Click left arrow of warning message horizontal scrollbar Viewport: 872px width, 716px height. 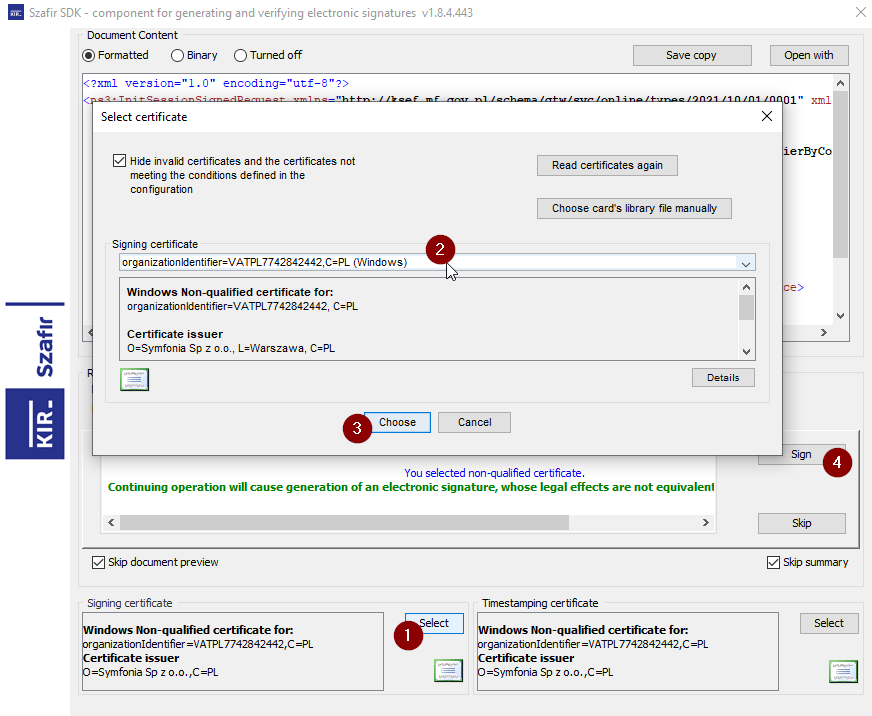[111, 522]
